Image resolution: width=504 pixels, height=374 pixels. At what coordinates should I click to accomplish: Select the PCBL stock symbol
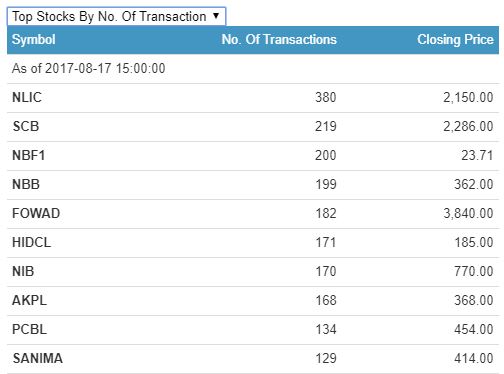click(29, 330)
